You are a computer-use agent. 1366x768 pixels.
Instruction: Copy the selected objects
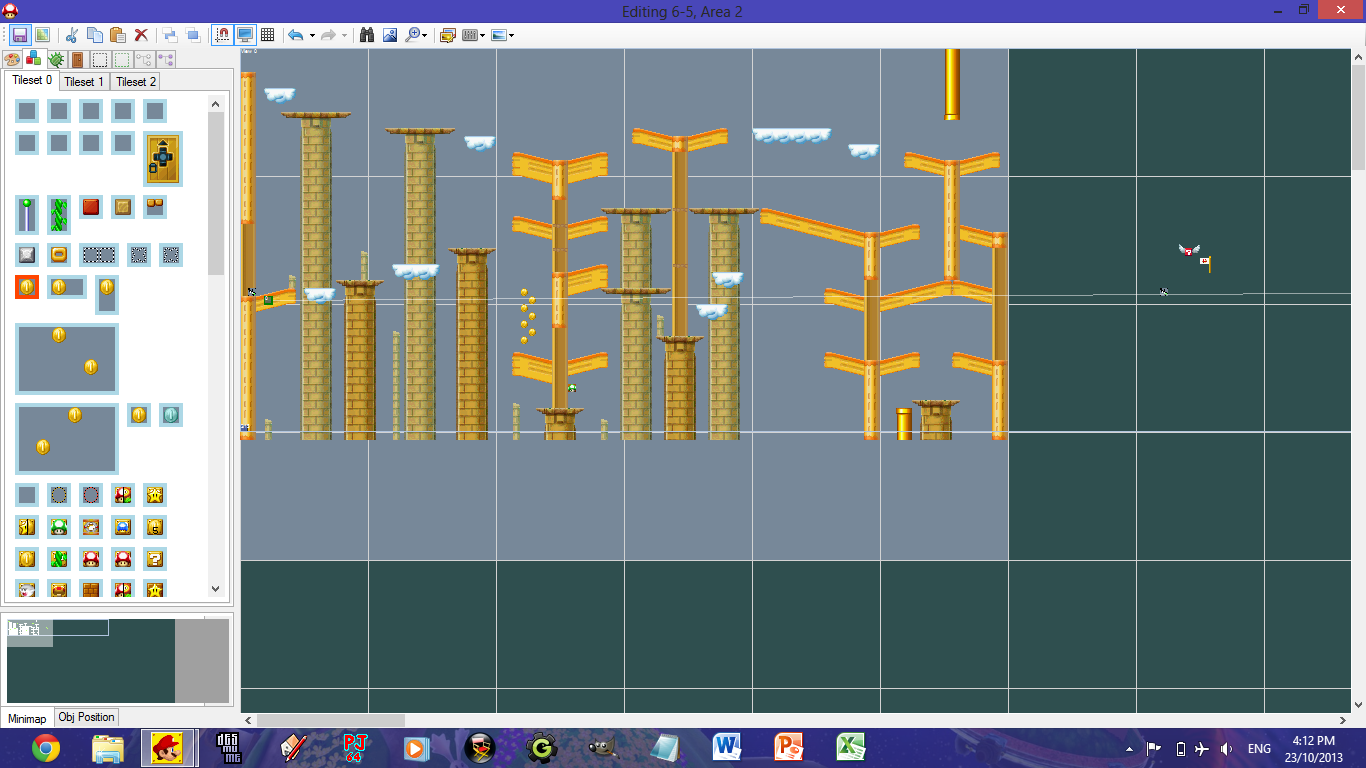coord(95,35)
